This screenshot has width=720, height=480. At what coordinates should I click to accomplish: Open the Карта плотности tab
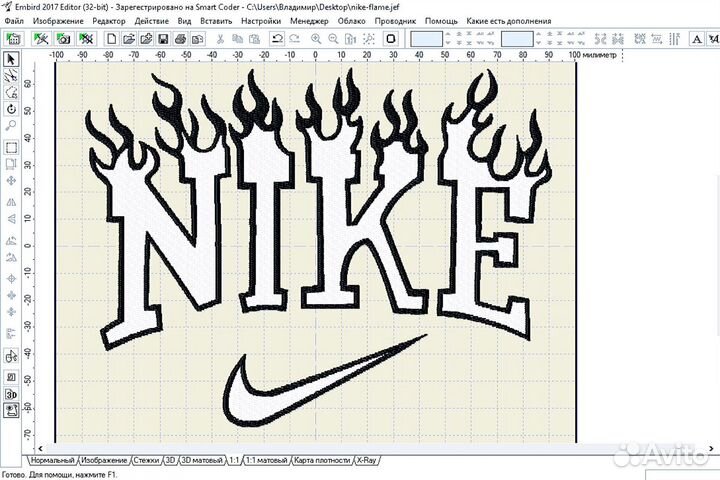[320, 461]
